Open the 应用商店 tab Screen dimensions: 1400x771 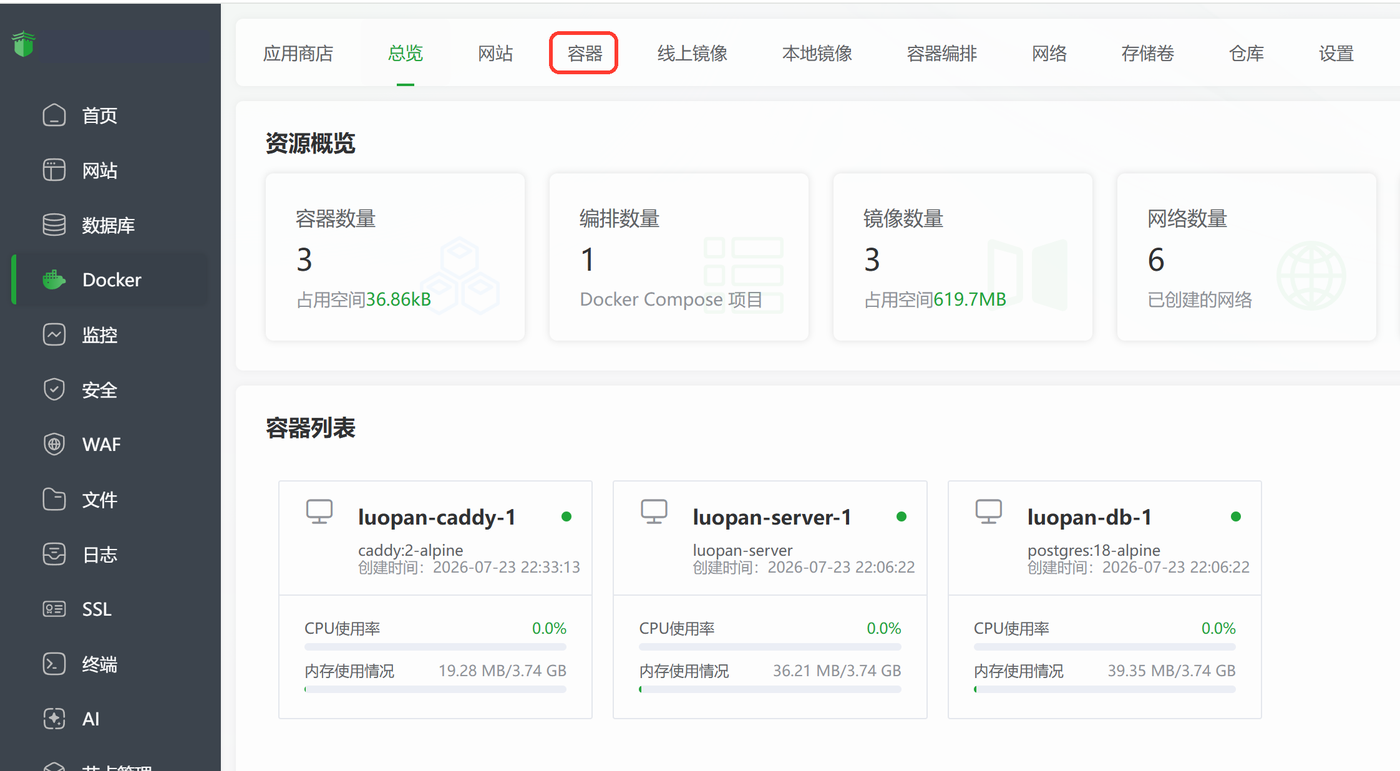coord(298,54)
